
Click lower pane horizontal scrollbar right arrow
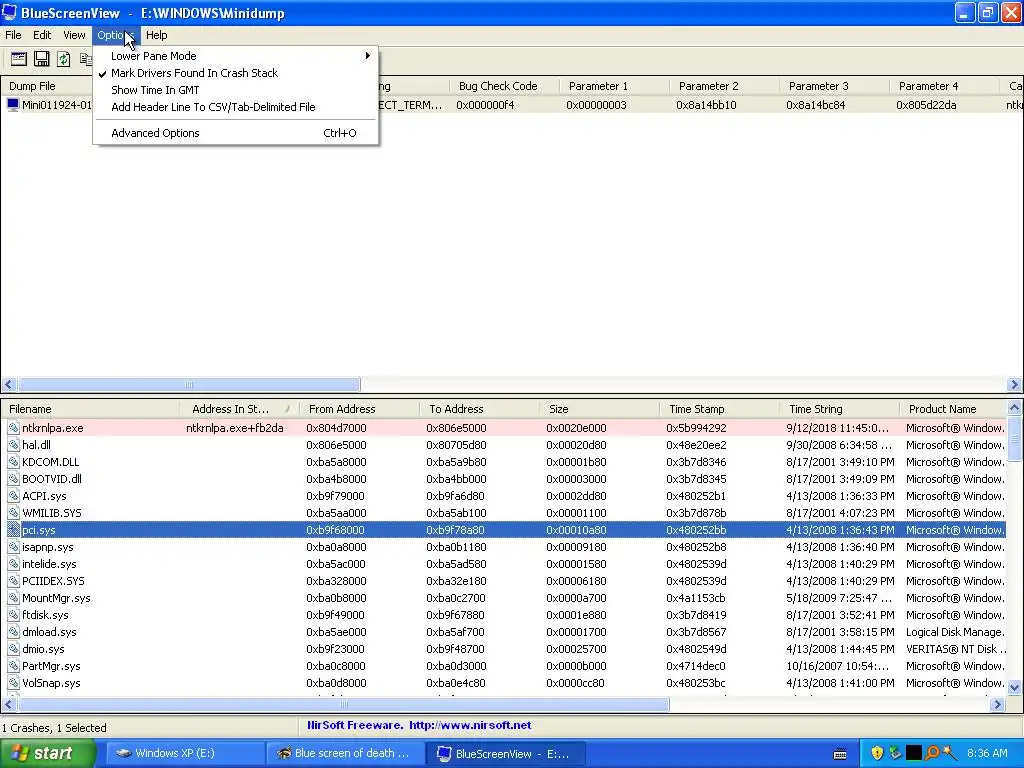997,705
